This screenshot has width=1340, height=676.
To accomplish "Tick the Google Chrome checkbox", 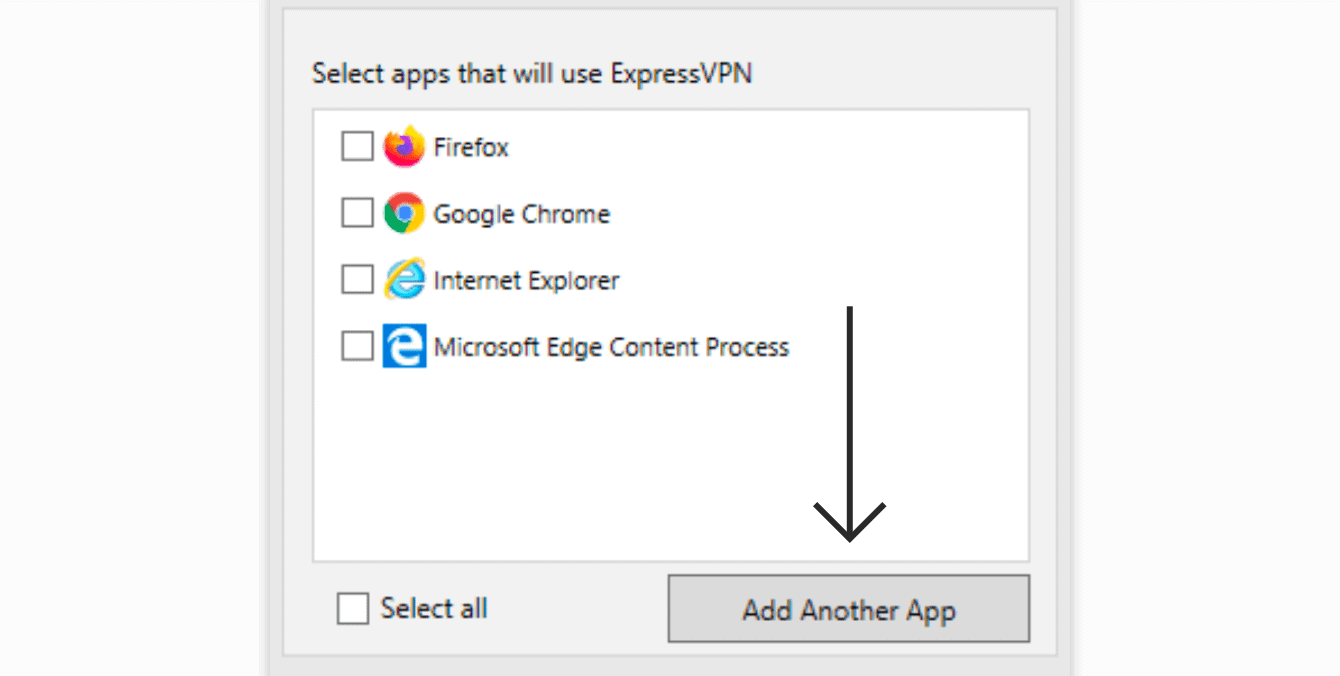I will tap(357, 213).
